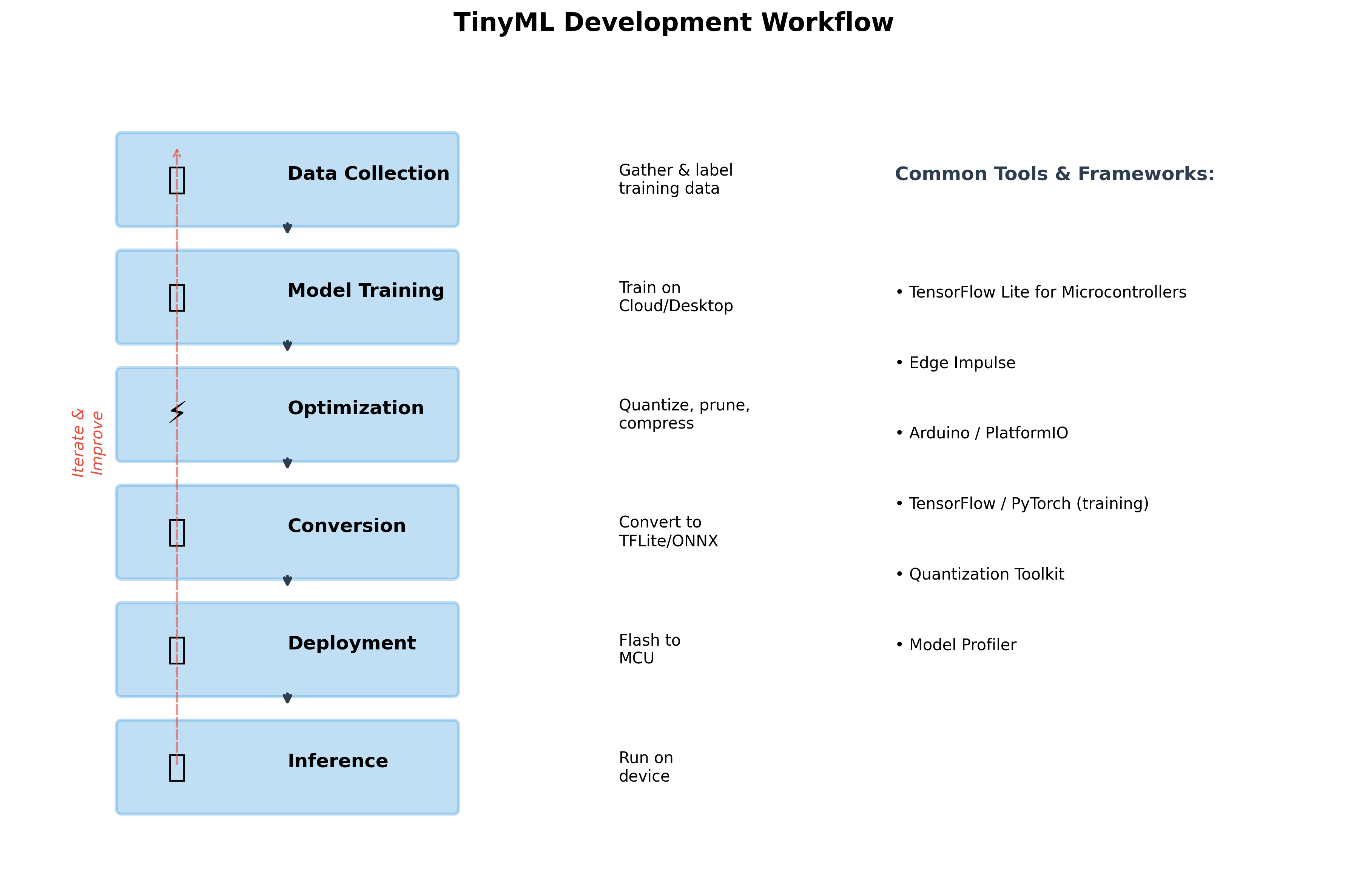The image size is (1348, 896).
Task: Click the icon placeholder in Data Collection box
Action: point(177,180)
